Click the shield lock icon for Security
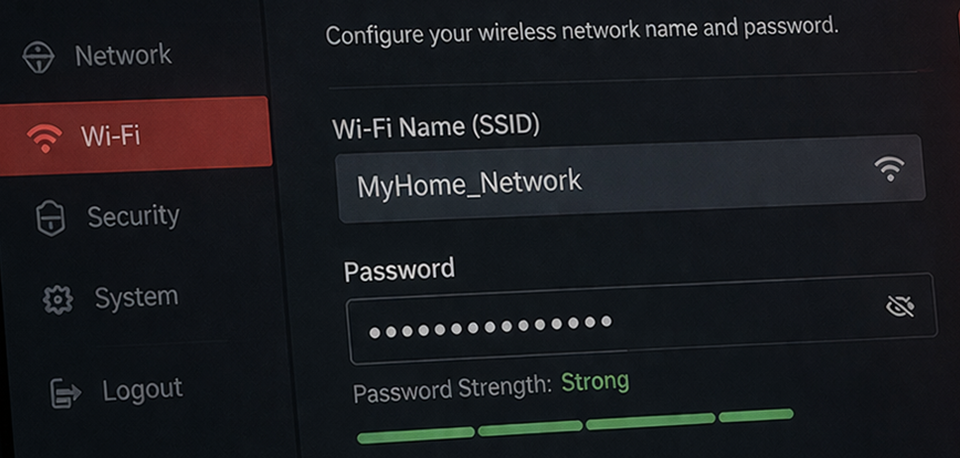The width and height of the screenshot is (960, 458). click(x=50, y=218)
